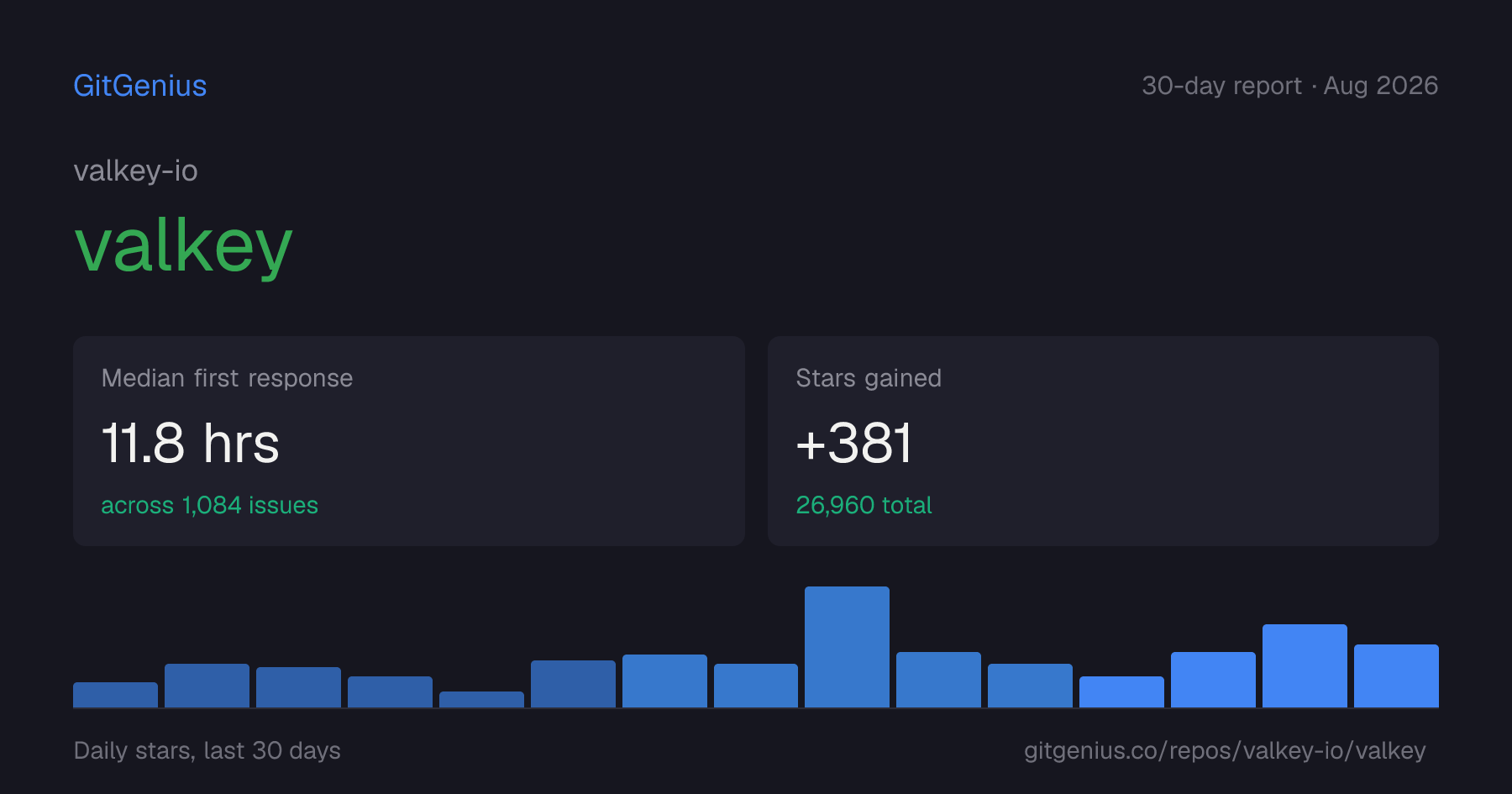Viewport: 1512px width, 794px height.
Task: Click "across 1,084 issues" text
Action: point(210,505)
